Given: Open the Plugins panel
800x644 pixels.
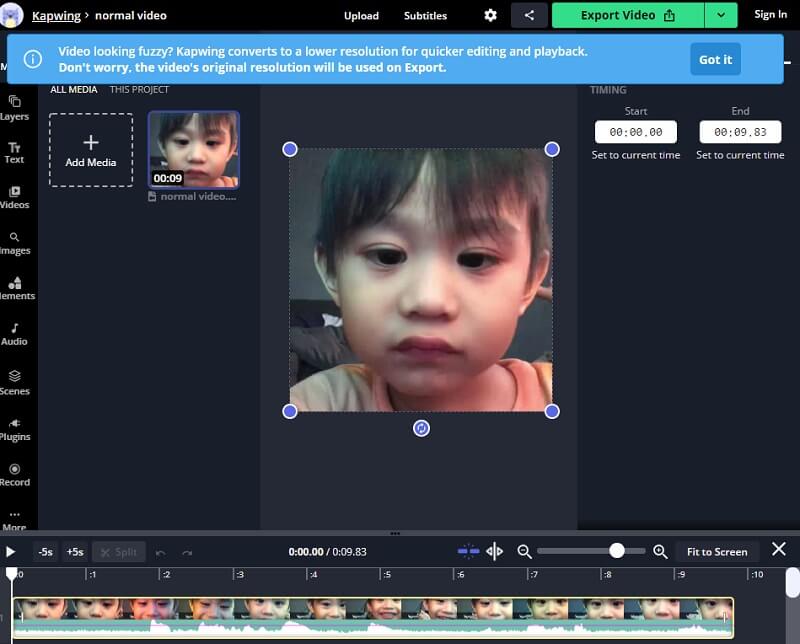Looking at the screenshot, I should 14,430.
